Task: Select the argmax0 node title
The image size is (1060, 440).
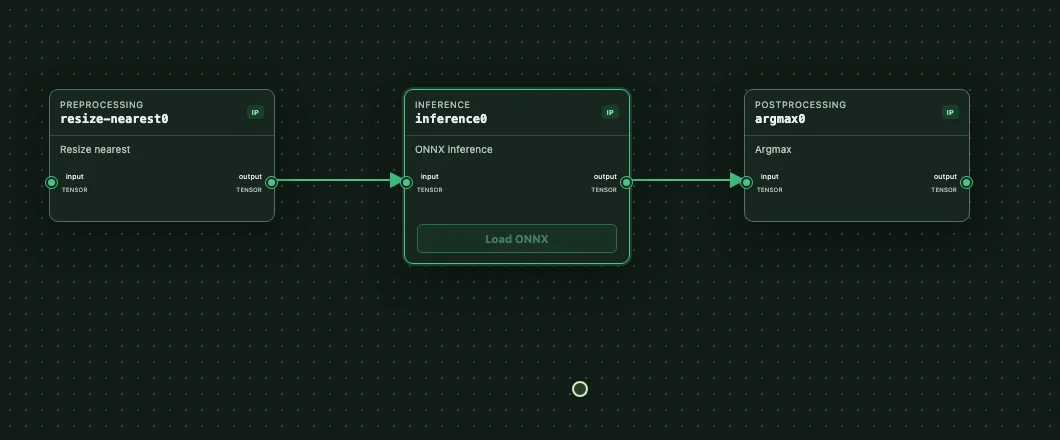Action: 779,119
